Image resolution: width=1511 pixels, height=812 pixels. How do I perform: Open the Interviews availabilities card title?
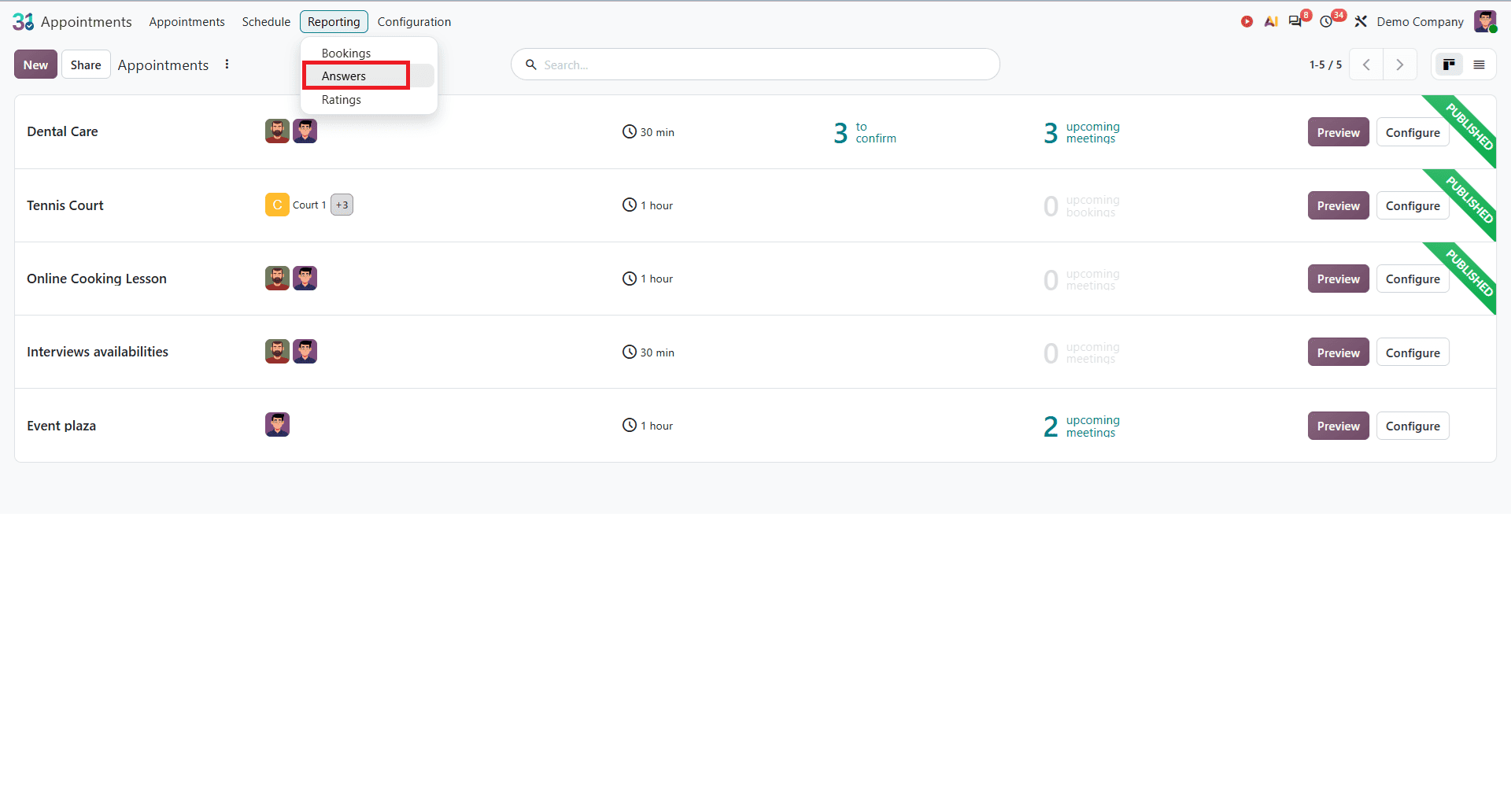click(98, 352)
